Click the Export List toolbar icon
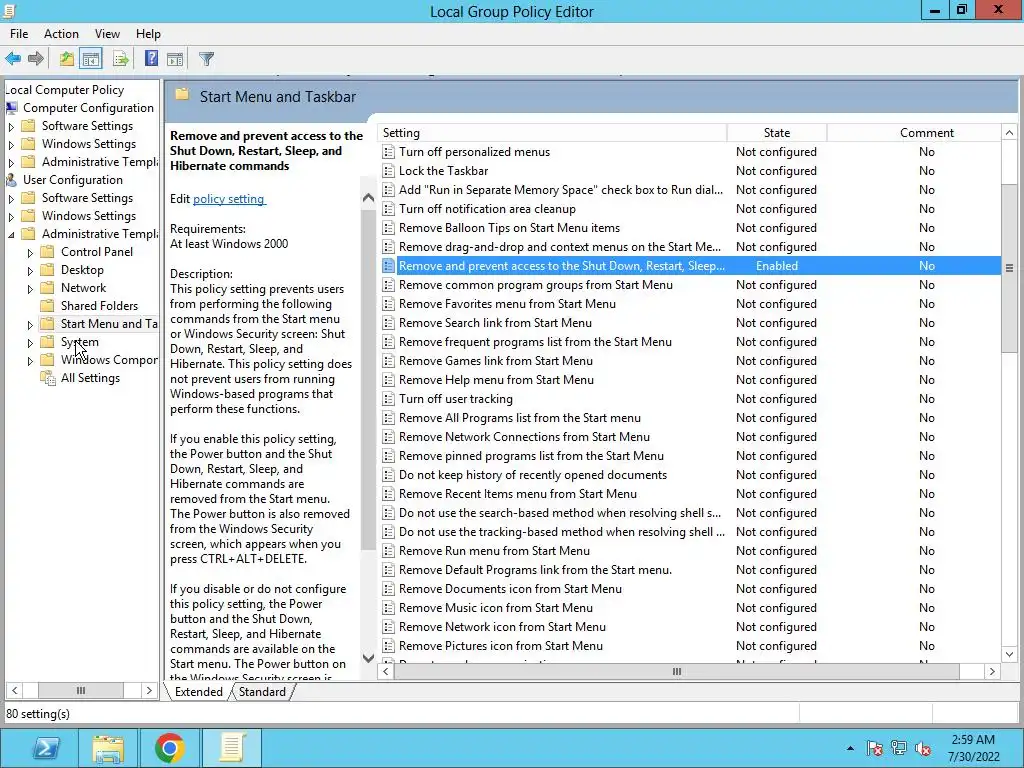Image resolution: width=1024 pixels, height=768 pixels. [x=121, y=59]
